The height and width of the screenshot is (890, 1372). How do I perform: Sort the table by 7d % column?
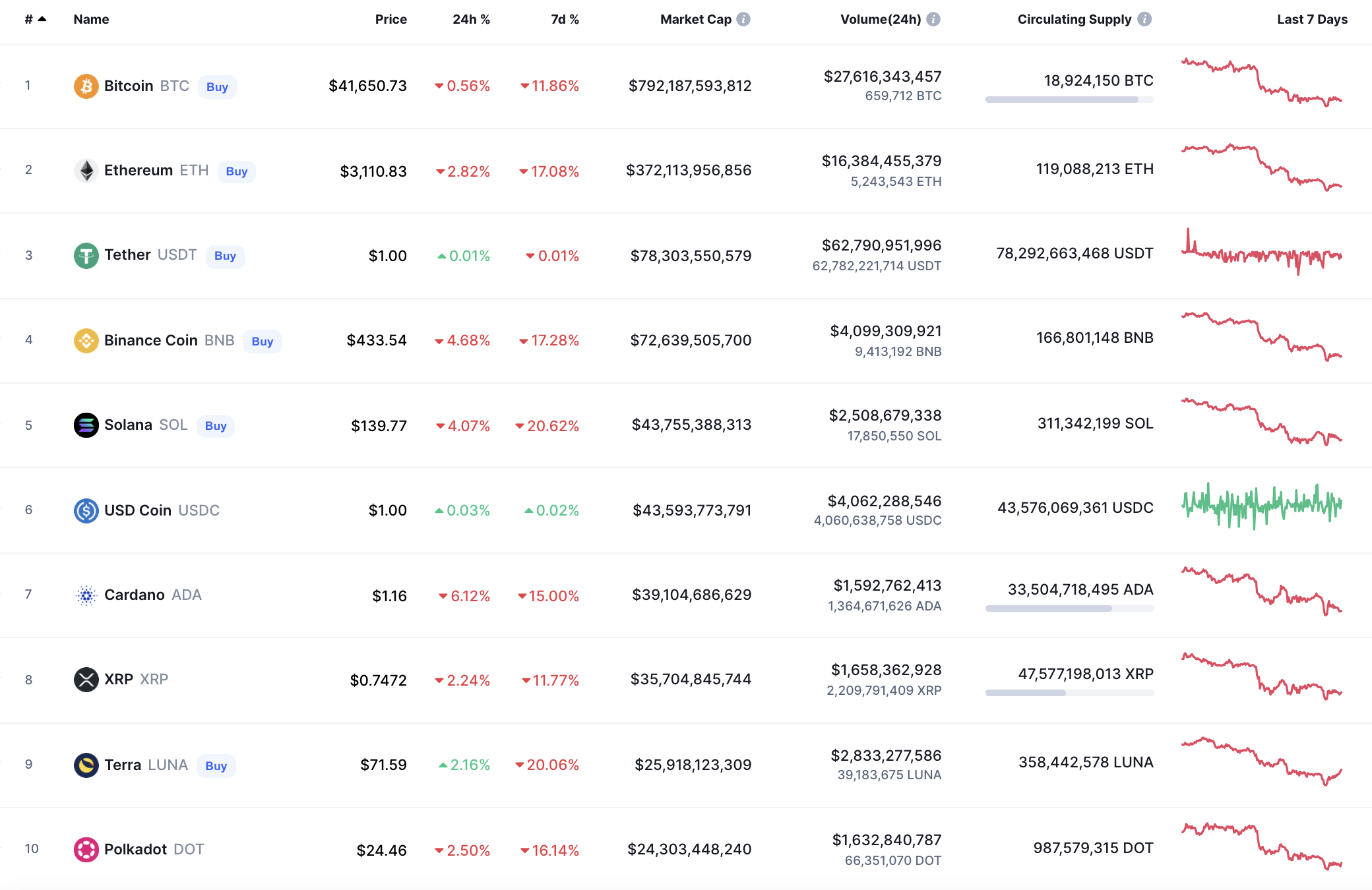565,19
